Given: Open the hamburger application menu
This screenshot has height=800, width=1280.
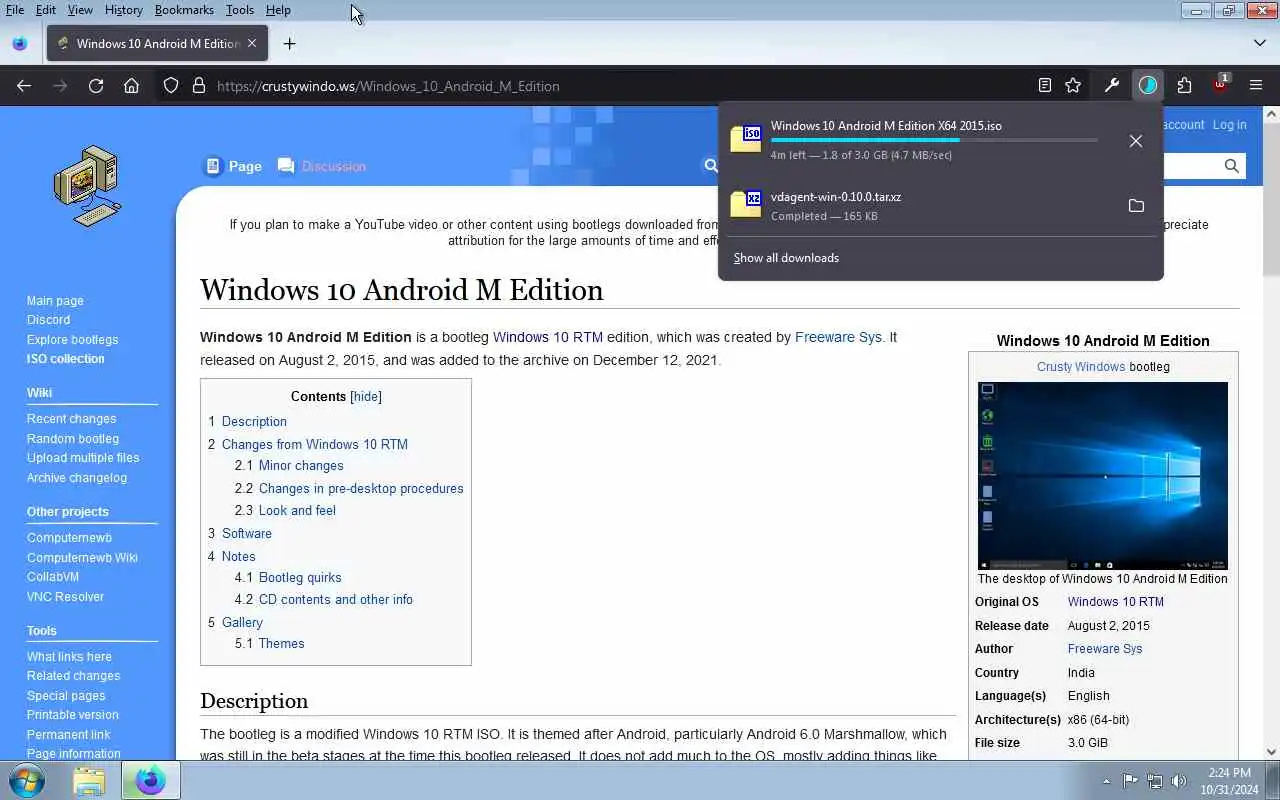Looking at the screenshot, I should click(x=1256, y=86).
